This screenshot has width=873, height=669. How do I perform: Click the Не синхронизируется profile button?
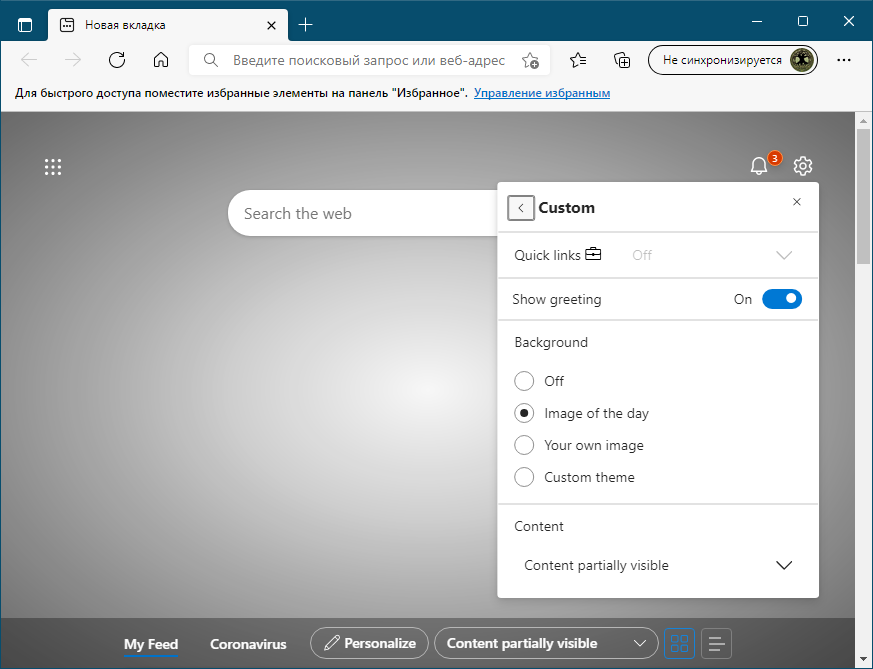(x=733, y=60)
